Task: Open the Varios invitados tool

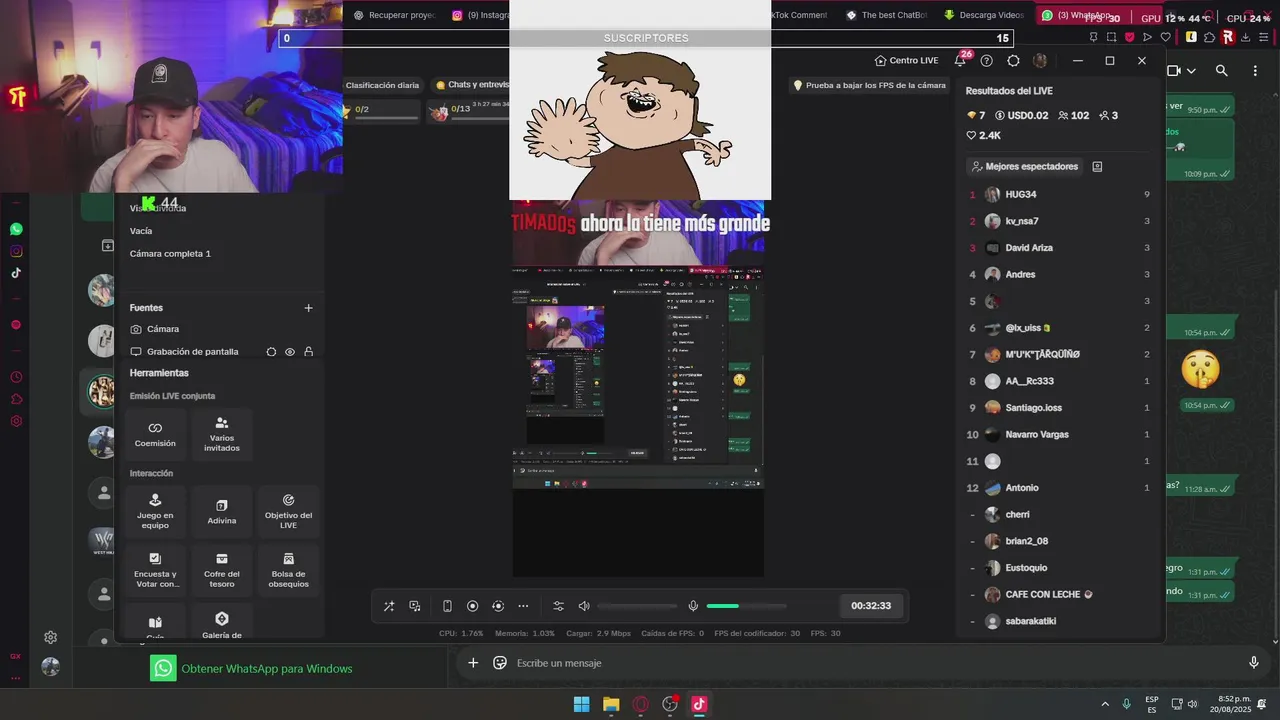Action: (222, 433)
